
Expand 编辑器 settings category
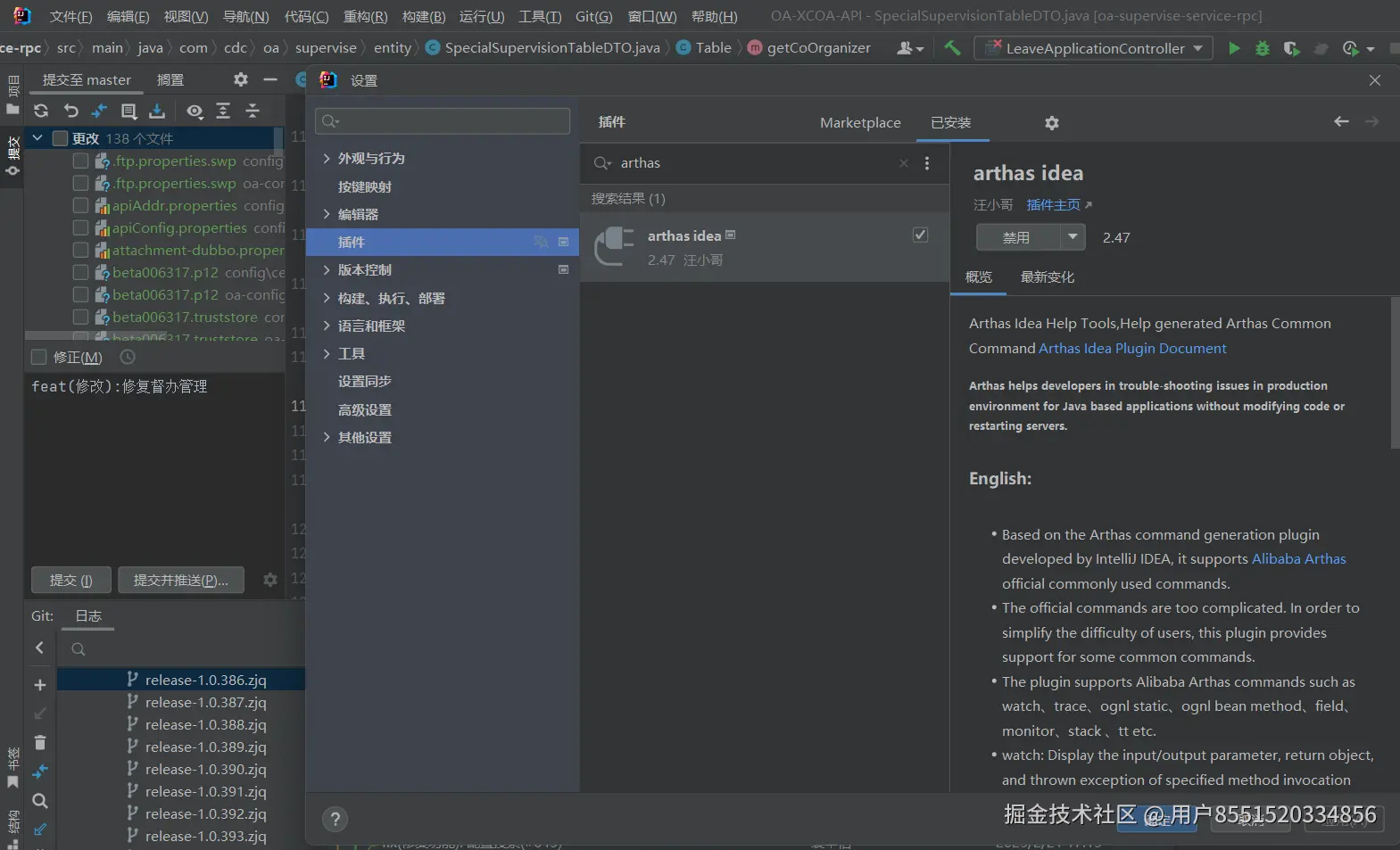pyautogui.click(x=327, y=214)
